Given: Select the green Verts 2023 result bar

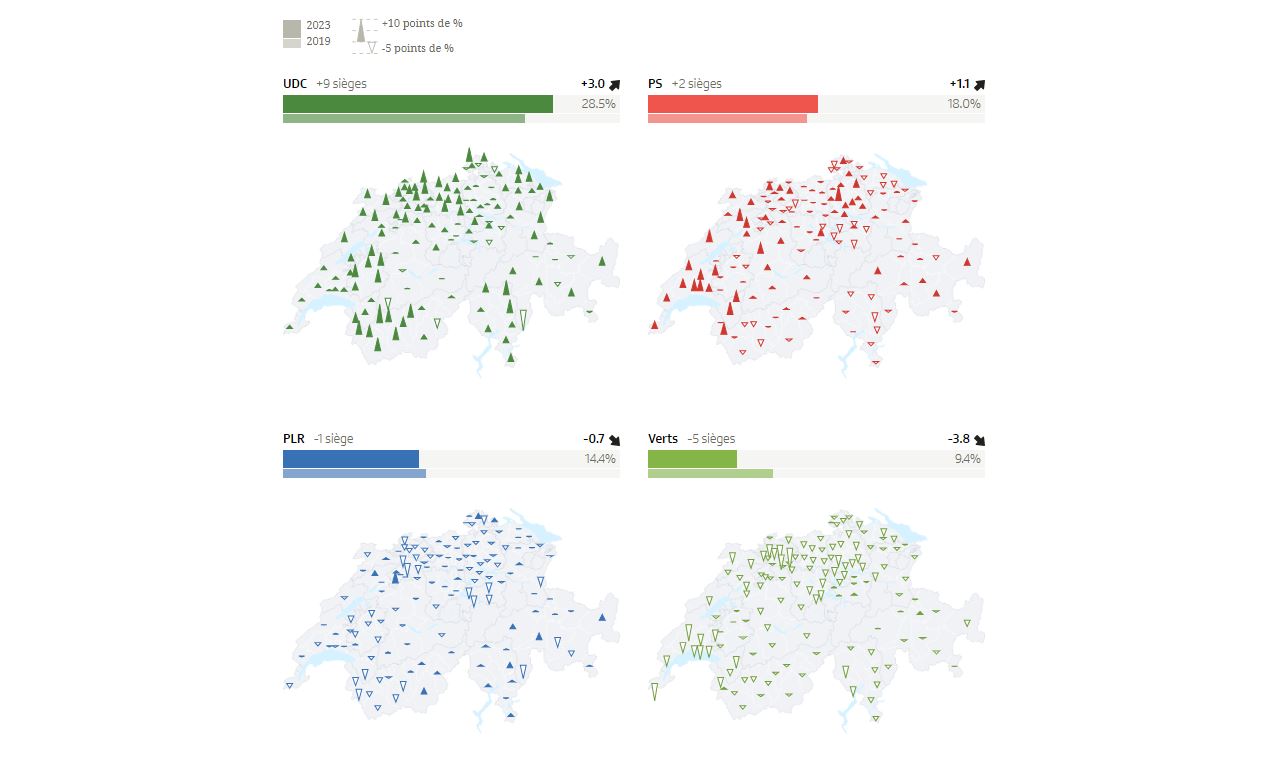Looking at the screenshot, I should 692,459.
